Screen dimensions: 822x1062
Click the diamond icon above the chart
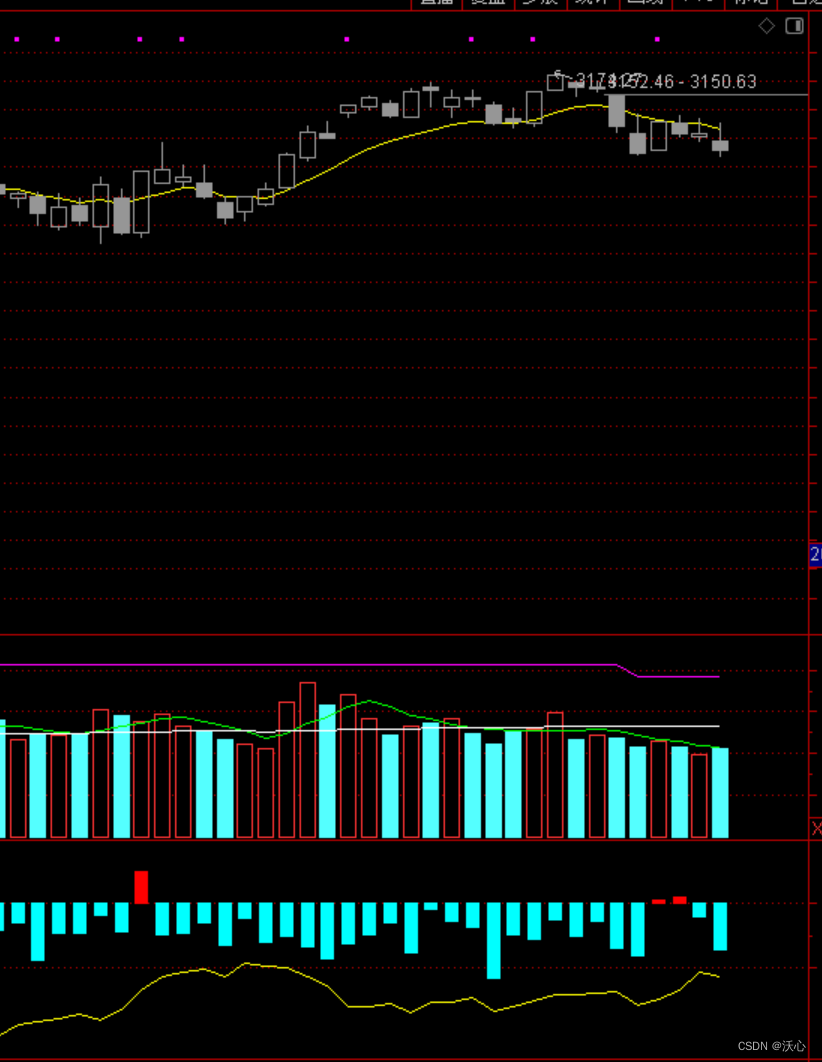click(x=766, y=26)
